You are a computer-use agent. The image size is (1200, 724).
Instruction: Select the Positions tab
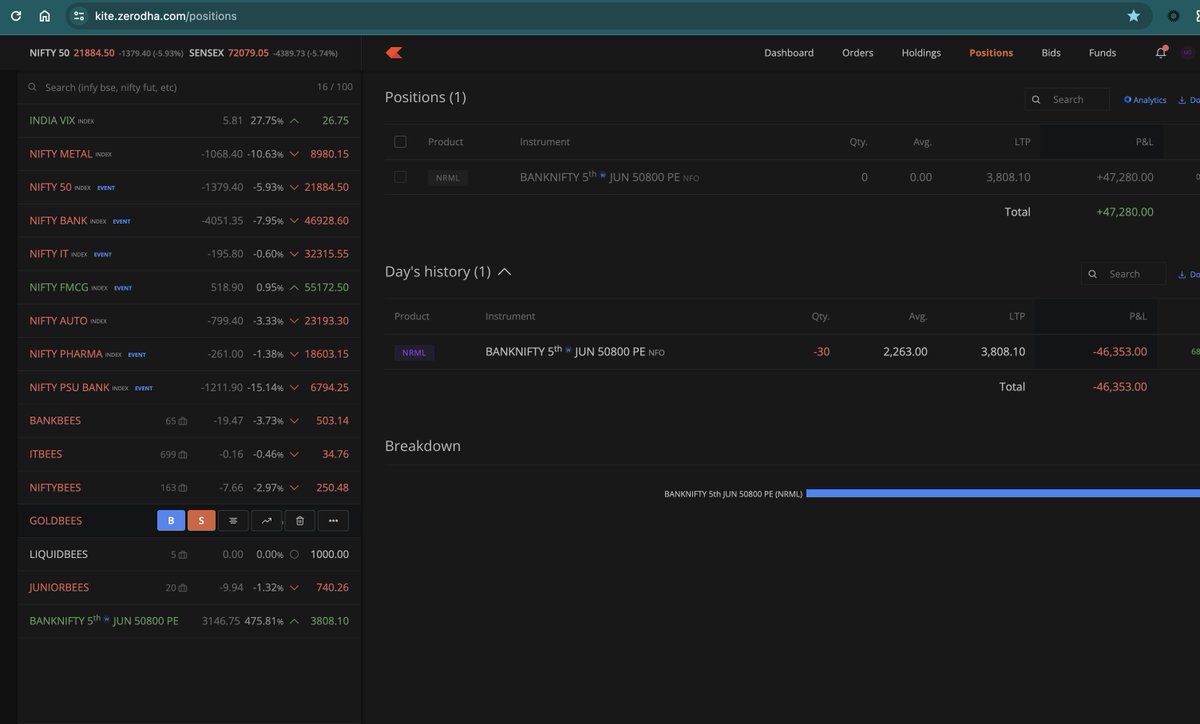click(991, 53)
